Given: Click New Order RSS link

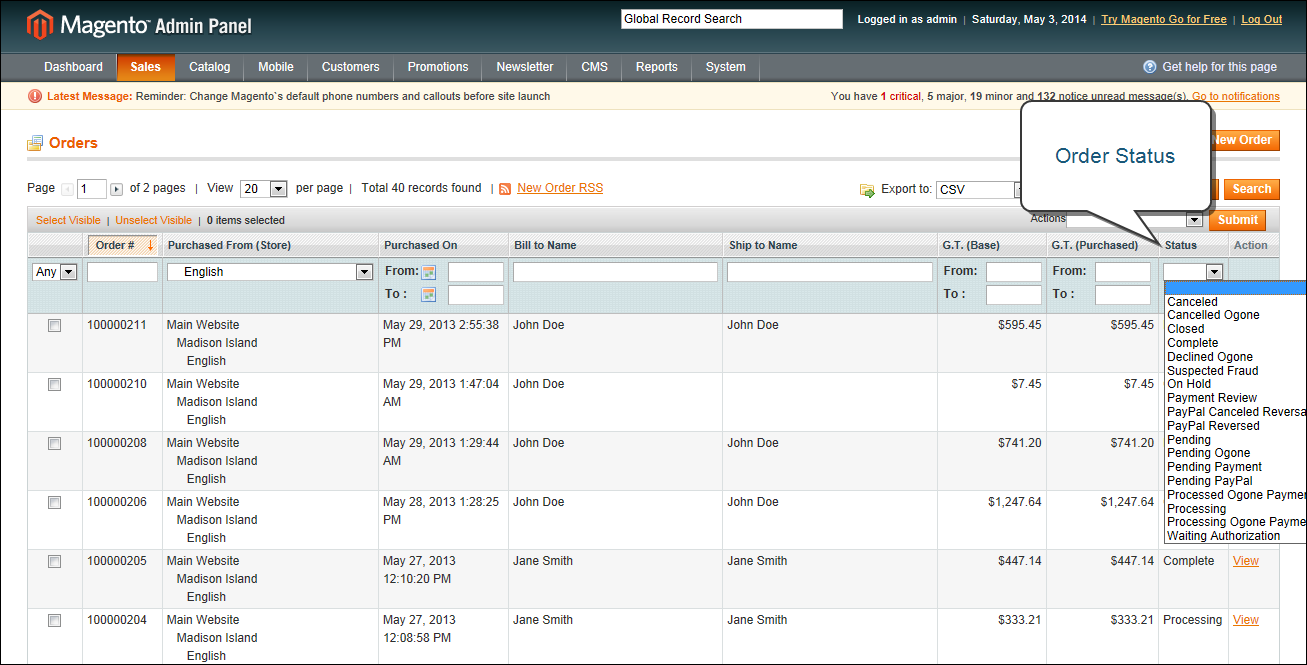Looking at the screenshot, I should pyautogui.click(x=560, y=188).
